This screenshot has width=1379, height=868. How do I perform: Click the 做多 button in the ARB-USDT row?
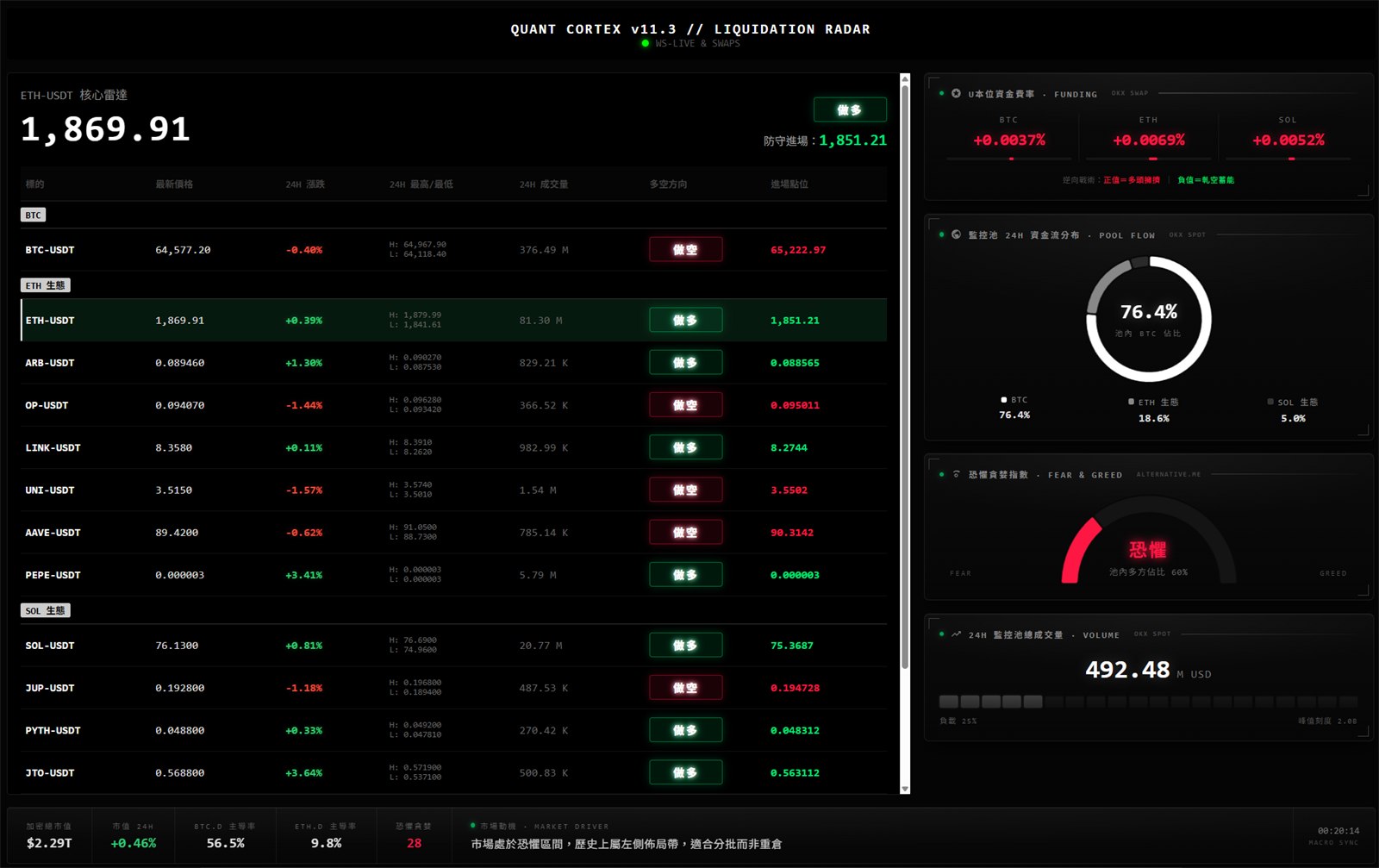click(x=686, y=363)
